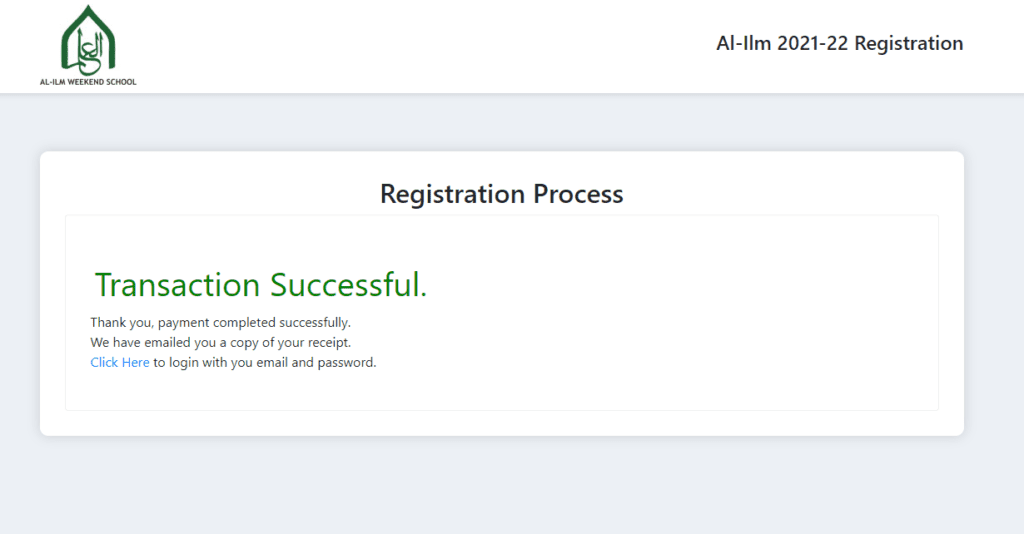Click the payment completed successfully line
The width and height of the screenshot is (1024, 534).
pos(220,322)
